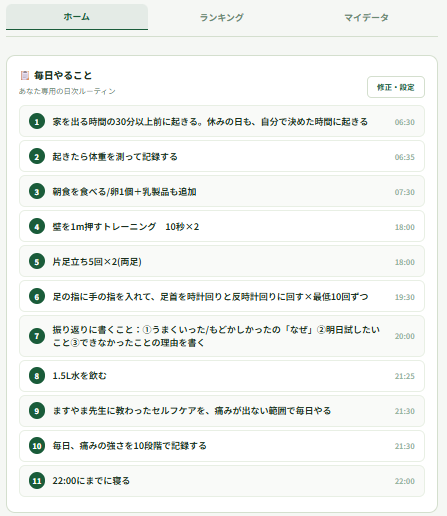
Task: Switch to the ランキング tab
Action: click(x=222, y=17)
